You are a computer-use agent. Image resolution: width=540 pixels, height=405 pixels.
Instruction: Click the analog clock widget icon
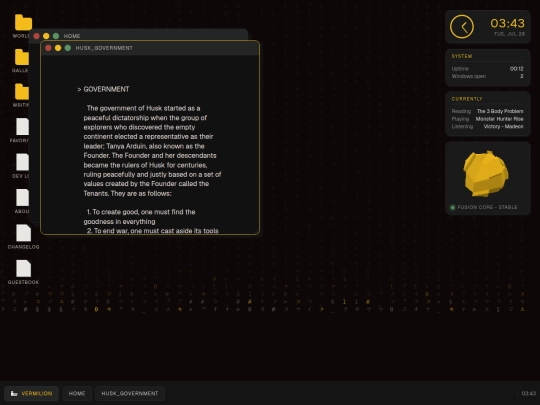click(x=462, y=27)
